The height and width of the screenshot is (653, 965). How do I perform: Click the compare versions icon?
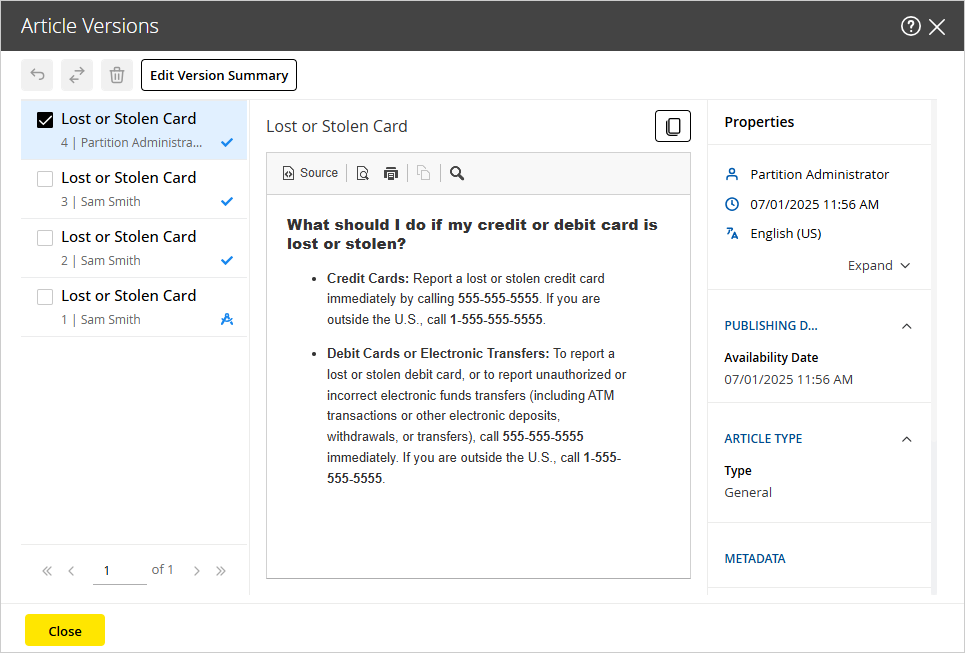pyautogui.click(x=77, y=75)
